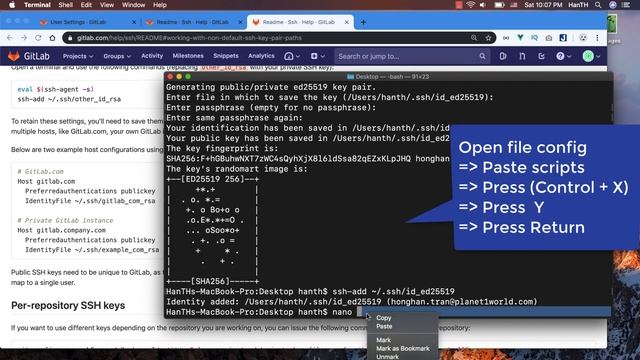Click the blue square browser extension icon
The height and width of the screenshot is (360, 640).
pyautogui.click(x=563, y=38)
